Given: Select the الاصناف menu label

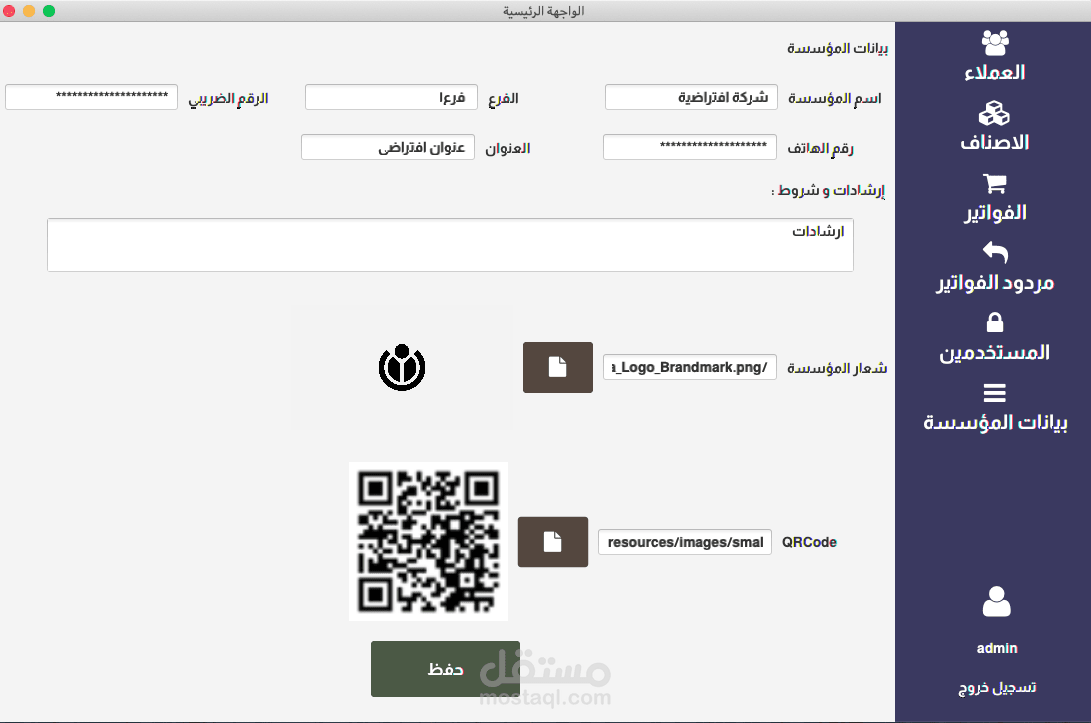Looking at the screenshot, I should 995,143.
